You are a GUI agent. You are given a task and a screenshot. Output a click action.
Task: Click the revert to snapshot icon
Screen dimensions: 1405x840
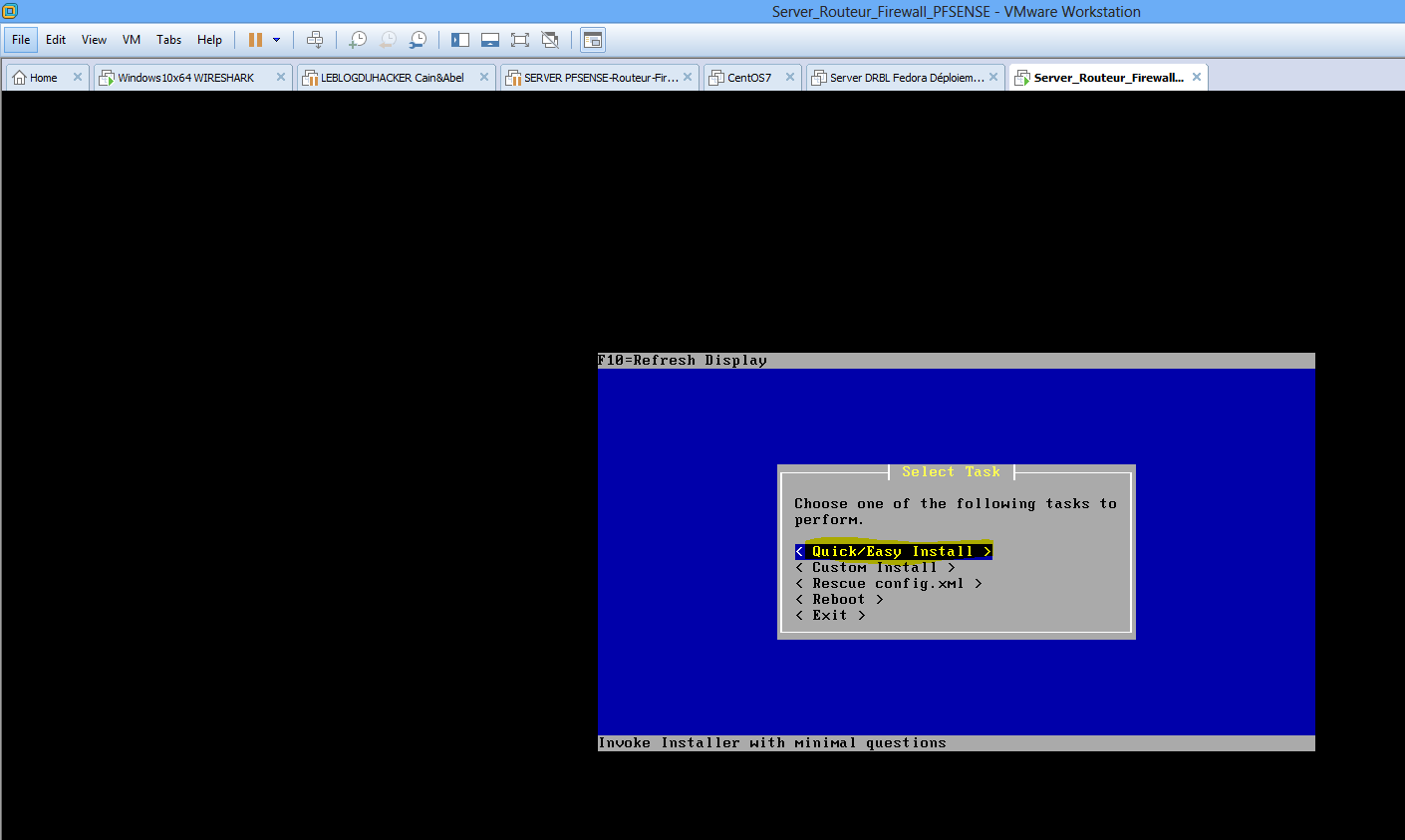tap(388, 40)
